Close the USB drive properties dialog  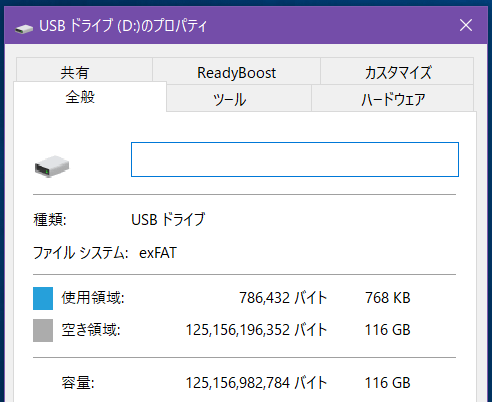(x=466, y=25)
